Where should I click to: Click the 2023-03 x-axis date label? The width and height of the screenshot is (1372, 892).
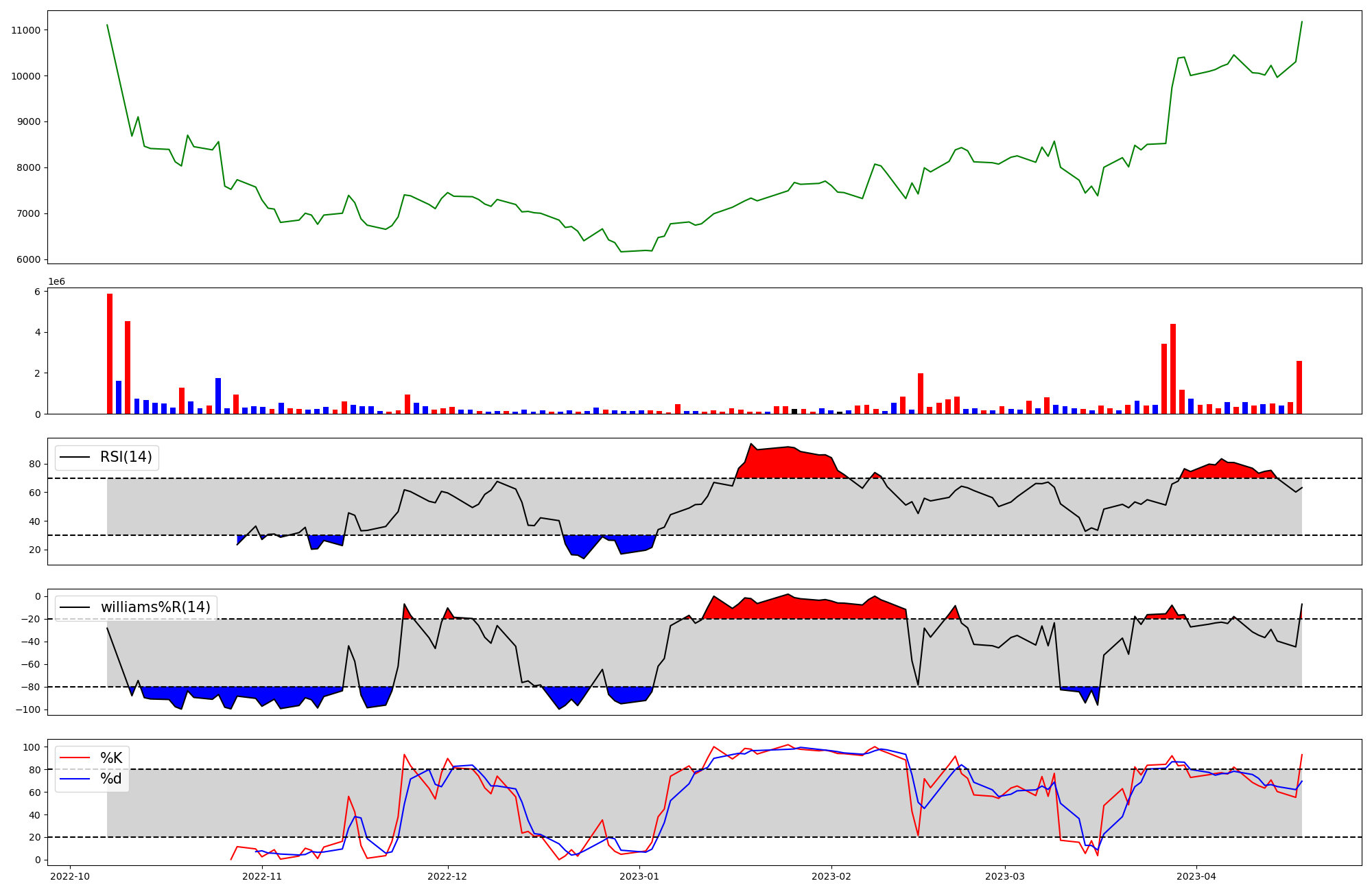coord(1005,876)
